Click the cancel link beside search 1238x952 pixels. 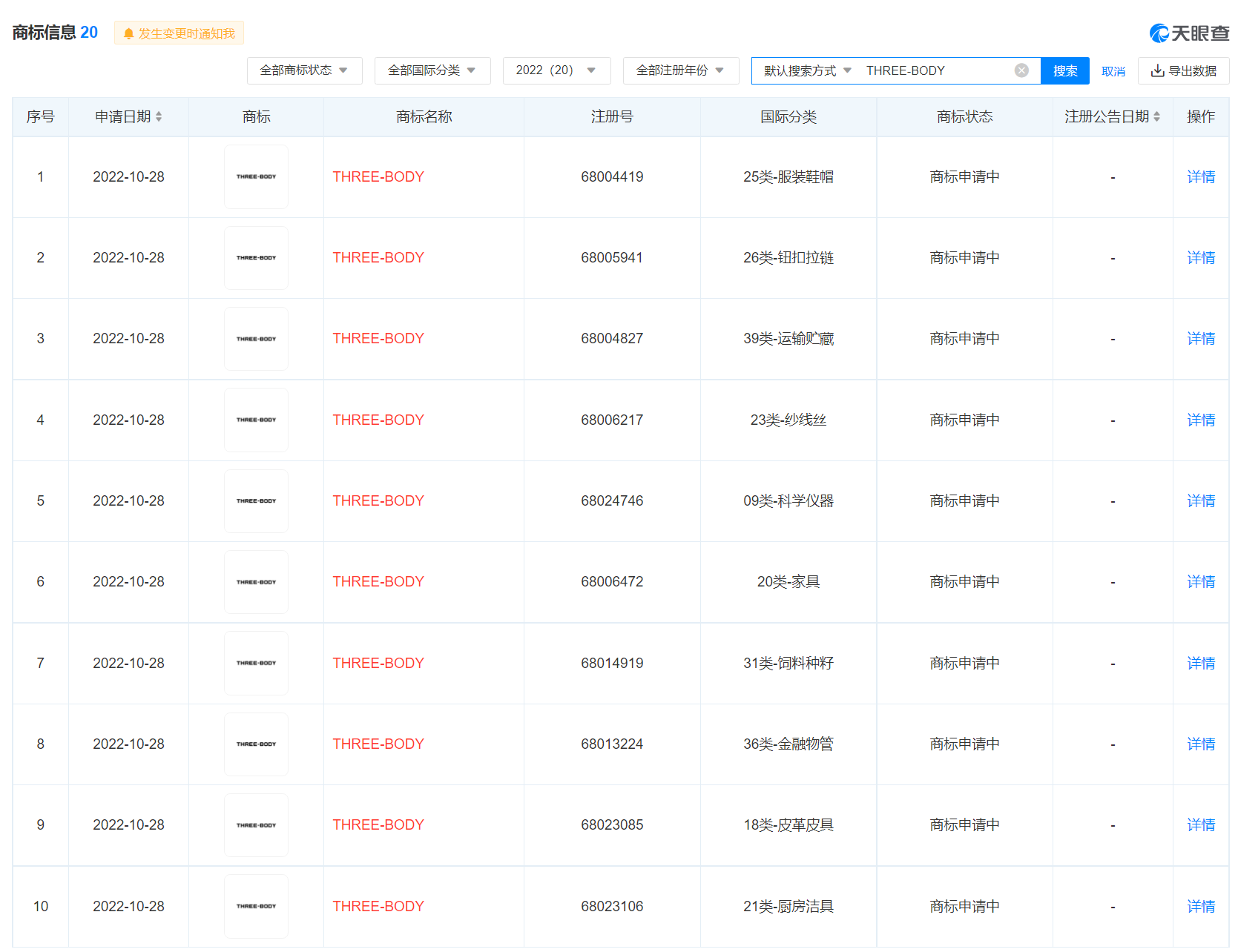1113,71
